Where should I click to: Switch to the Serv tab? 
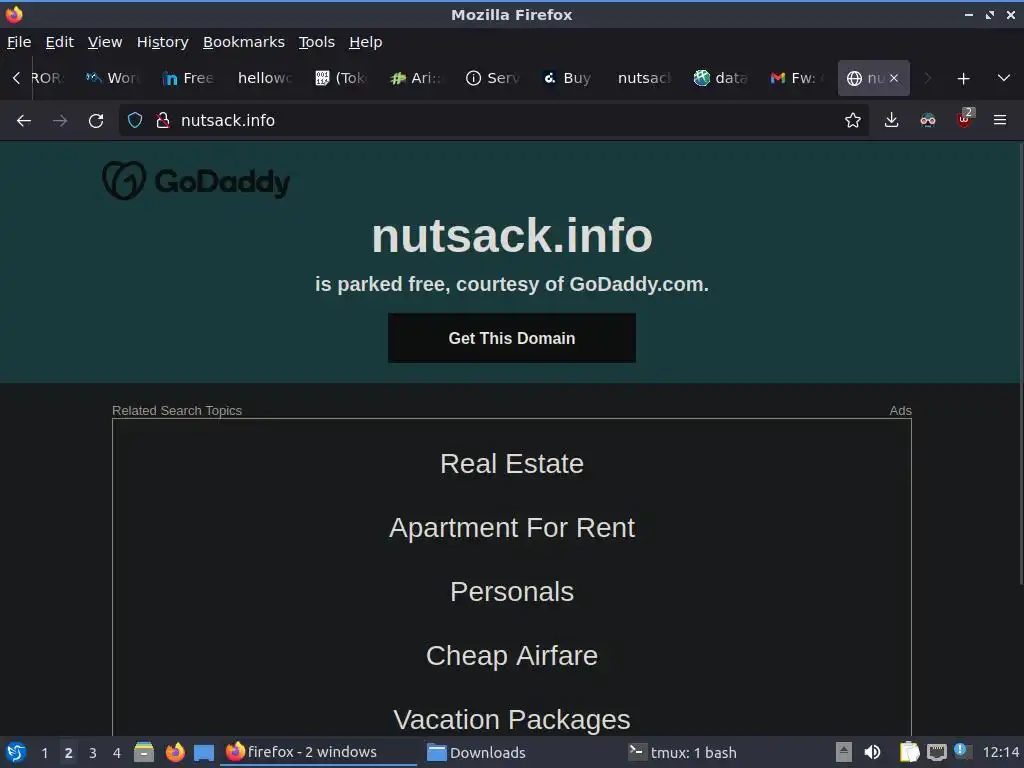(493, 78)
